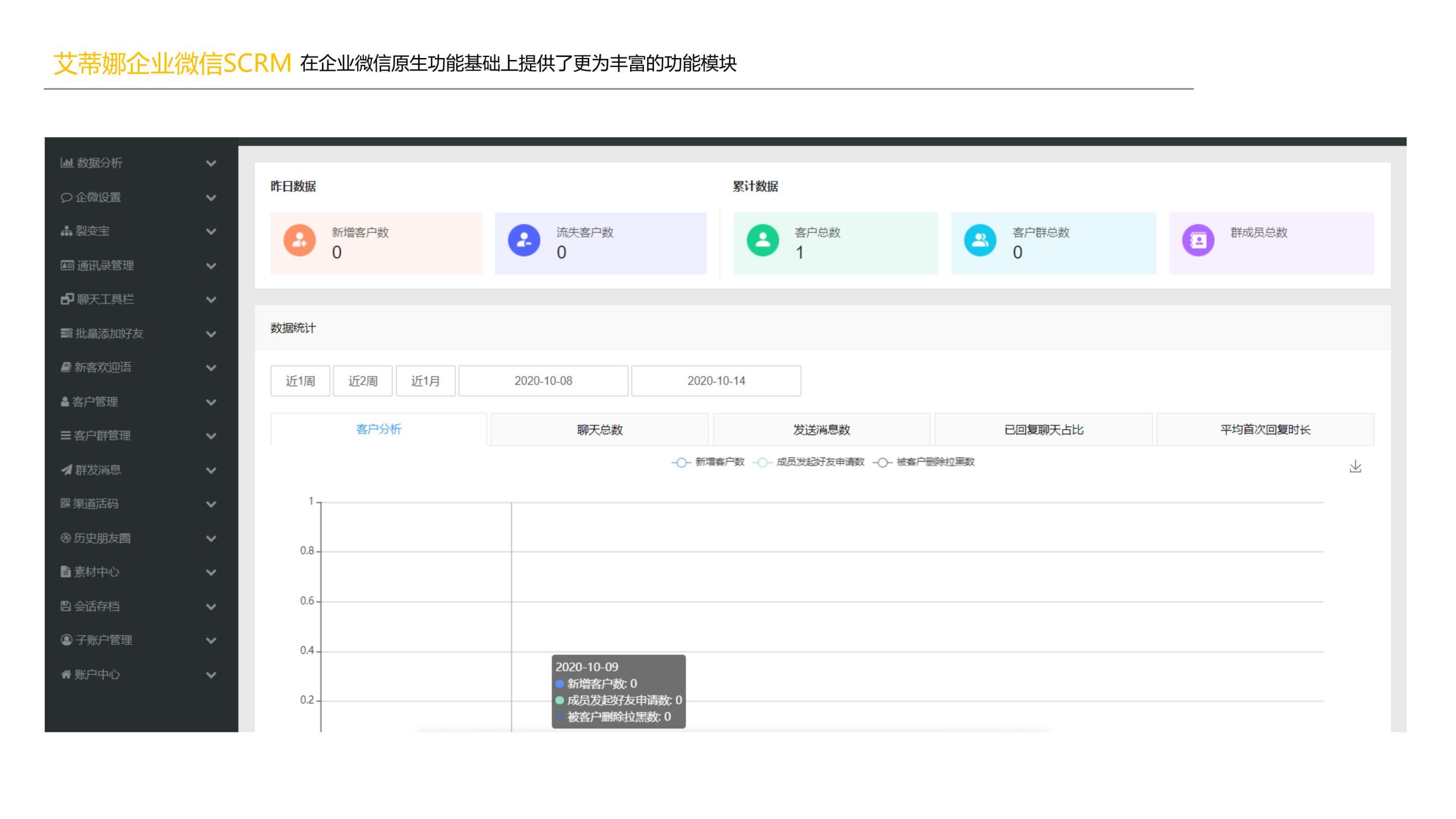Click the 裂变宝 sitemap icon
The height and width of the screenshot is (819, 1456).
point(66,231)
